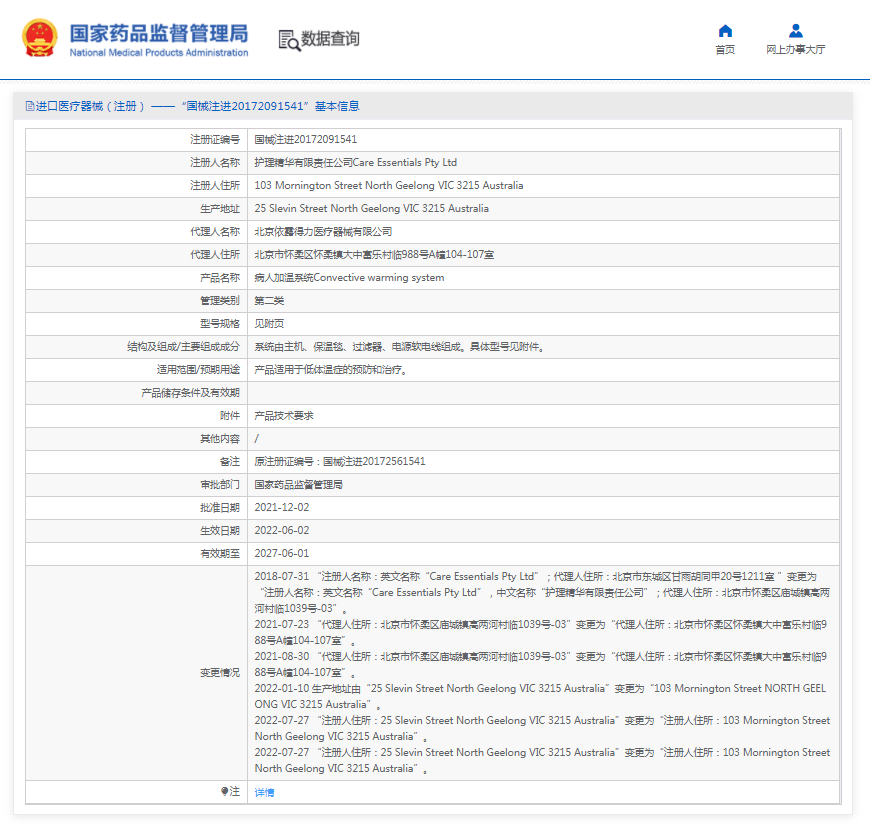The image size is (870, 828).
Task: Click 数据查询 heading text
Action: pos(330,39)
